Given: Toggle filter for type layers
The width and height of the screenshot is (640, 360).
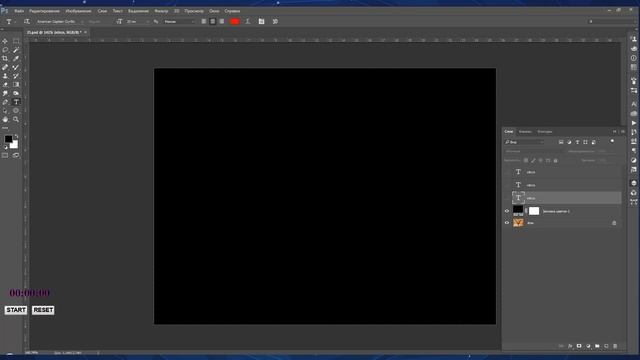Looking at the screenshot, I should pyautogui.click(x=577, y=142).
